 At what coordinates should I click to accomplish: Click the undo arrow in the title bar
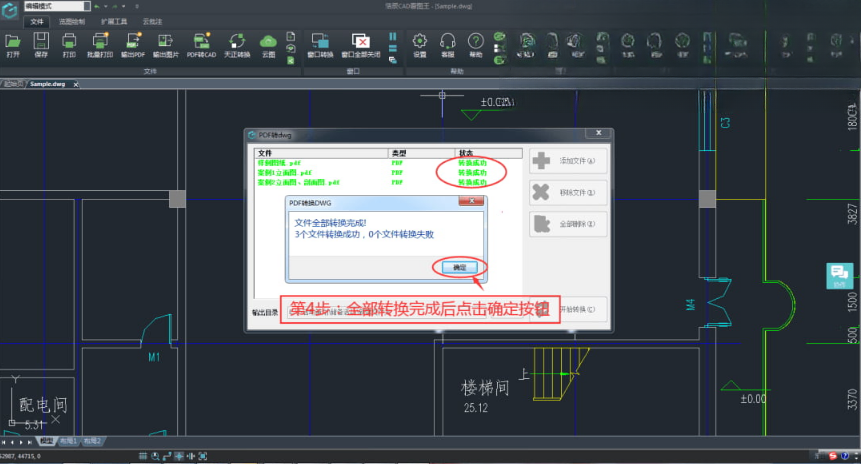pos(97,6)
